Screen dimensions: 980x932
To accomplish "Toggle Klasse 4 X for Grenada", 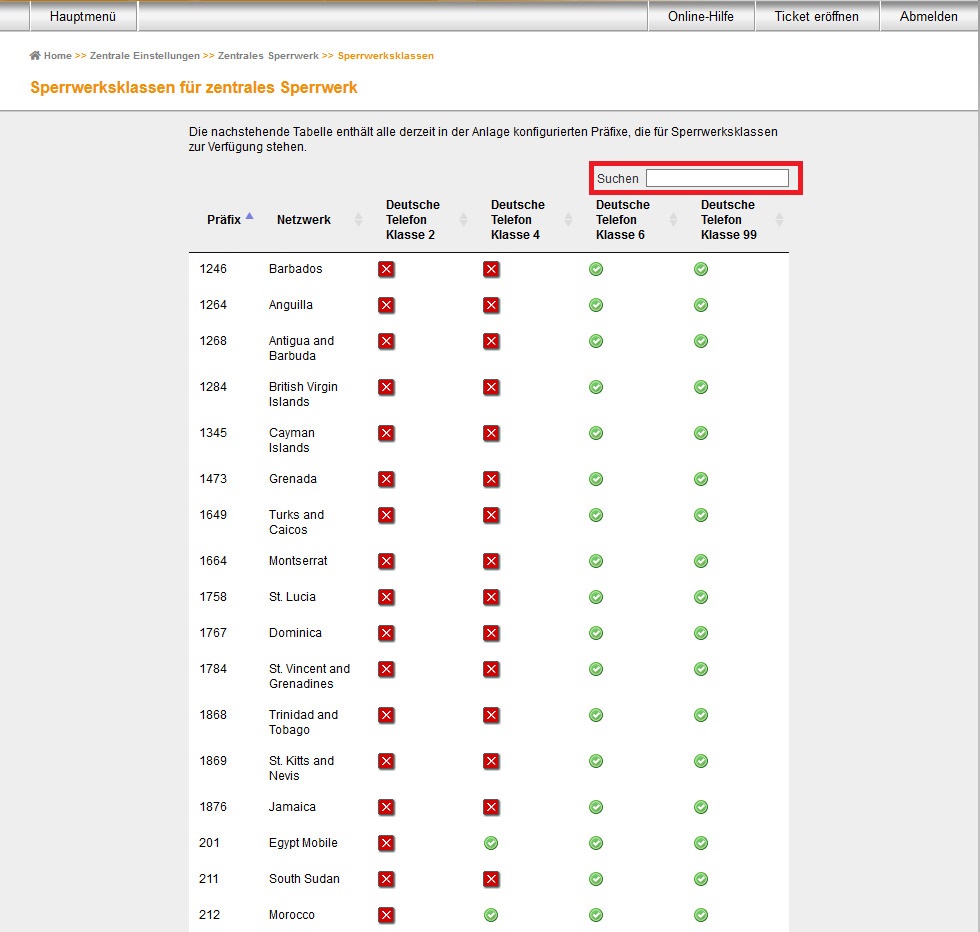I will 491,479.
